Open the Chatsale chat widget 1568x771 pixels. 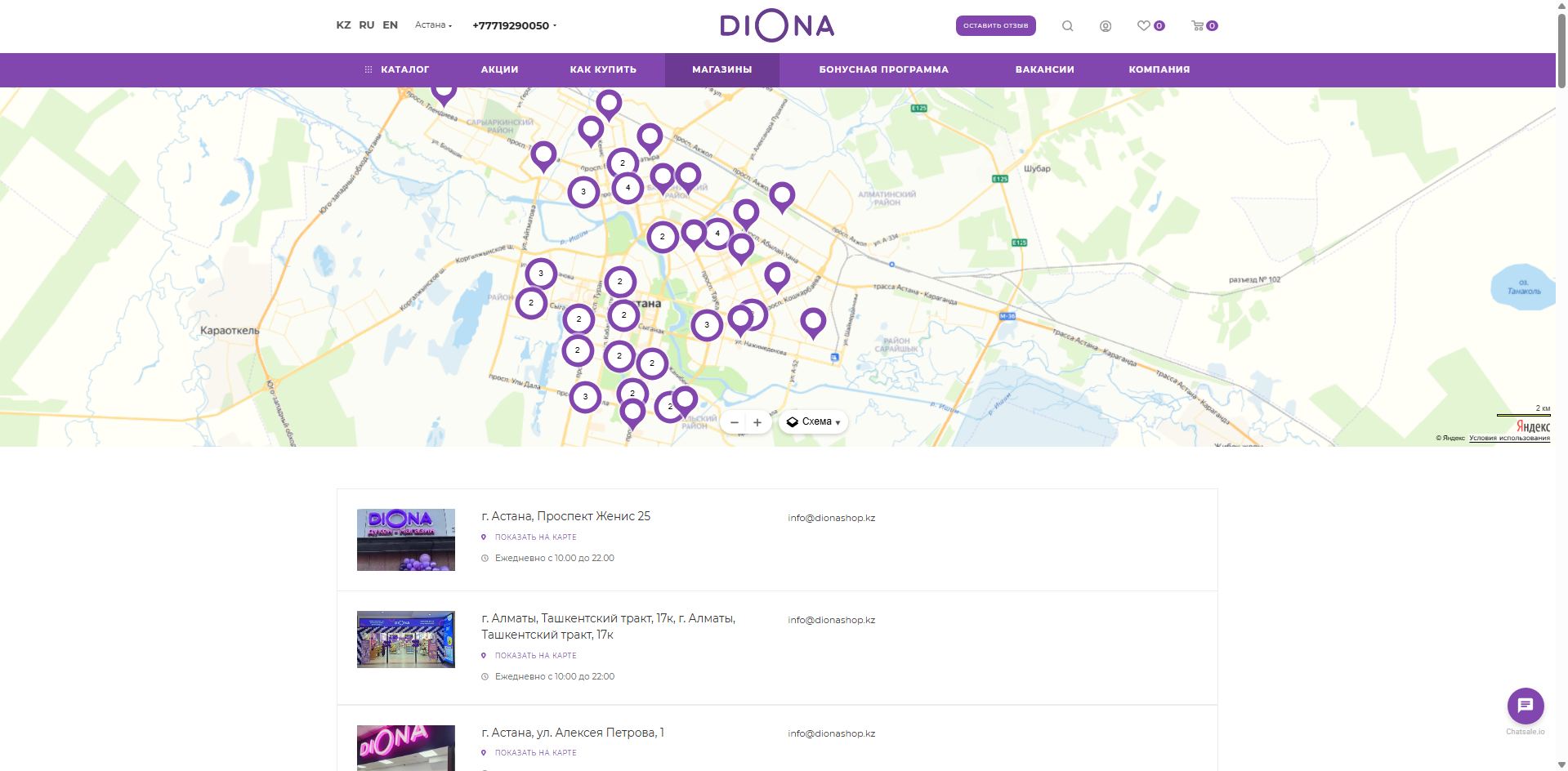[x=1525, y=706]
